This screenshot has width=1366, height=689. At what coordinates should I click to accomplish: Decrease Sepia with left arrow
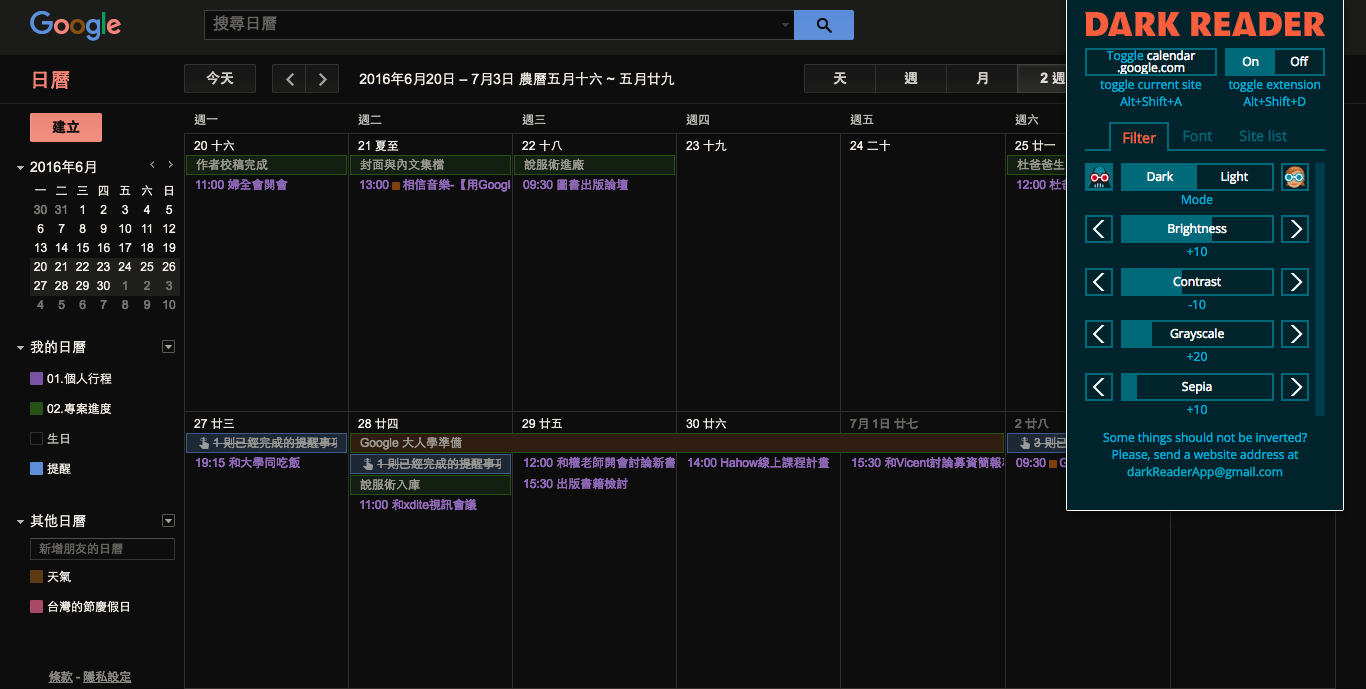[1099, 387]
